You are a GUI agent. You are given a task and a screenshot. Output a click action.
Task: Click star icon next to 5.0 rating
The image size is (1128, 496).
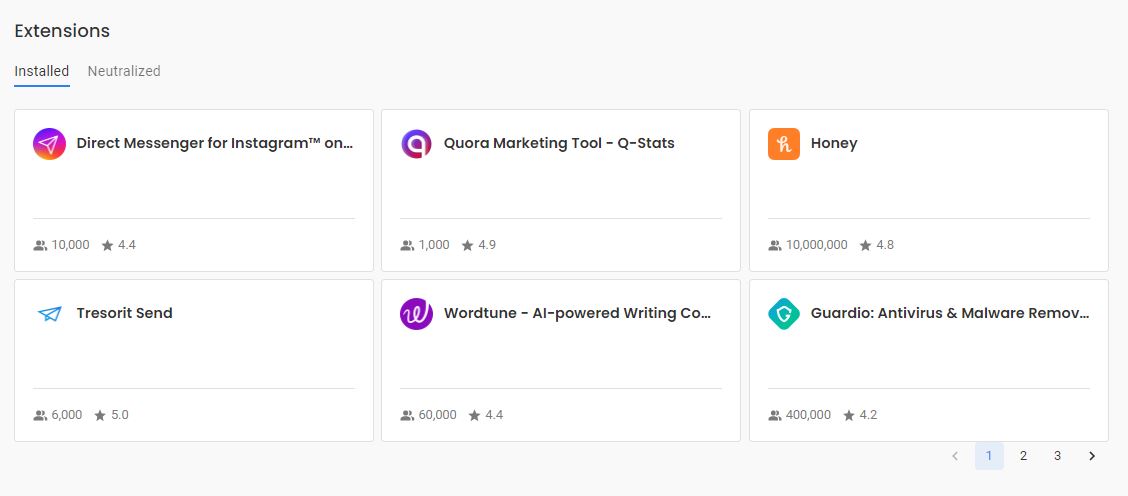pyautogui.click(x=100, y=415)
